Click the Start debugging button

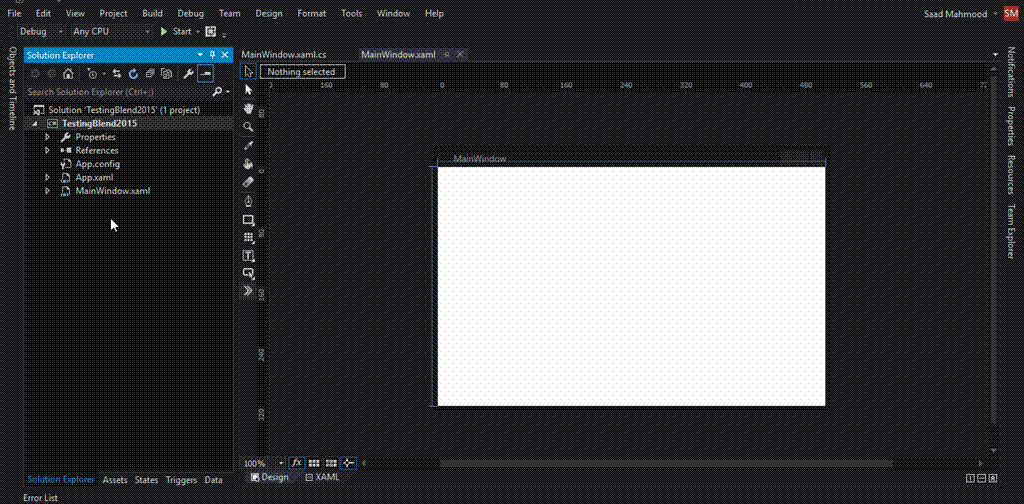point(176,31)
